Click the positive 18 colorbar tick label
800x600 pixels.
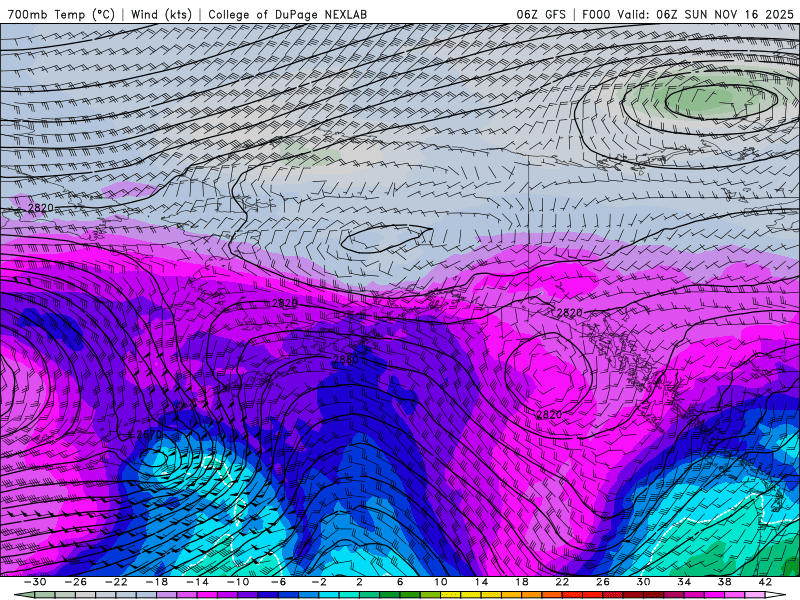521,582
